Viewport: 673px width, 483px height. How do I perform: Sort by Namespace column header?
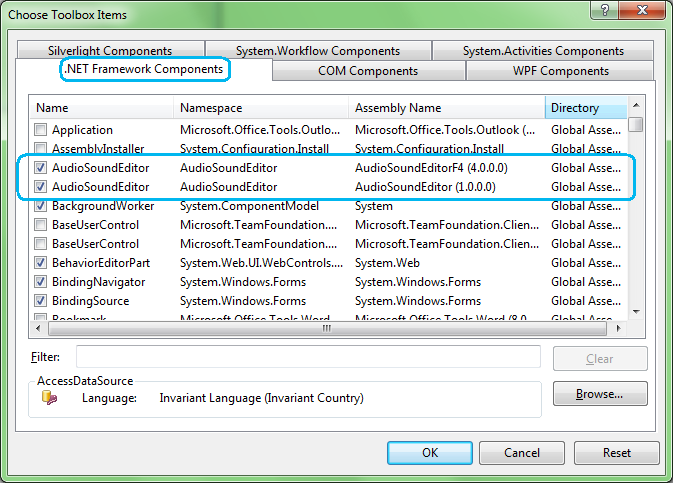click(261, 108)
